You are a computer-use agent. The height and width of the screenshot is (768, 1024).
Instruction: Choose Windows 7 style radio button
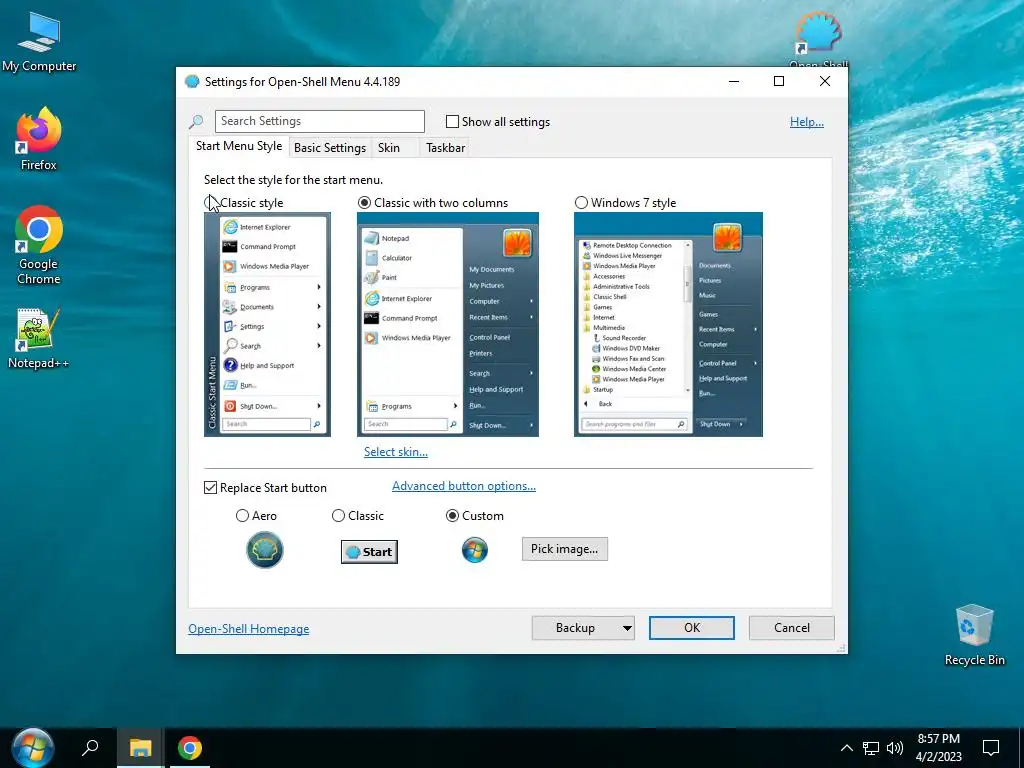pos(581,202)
